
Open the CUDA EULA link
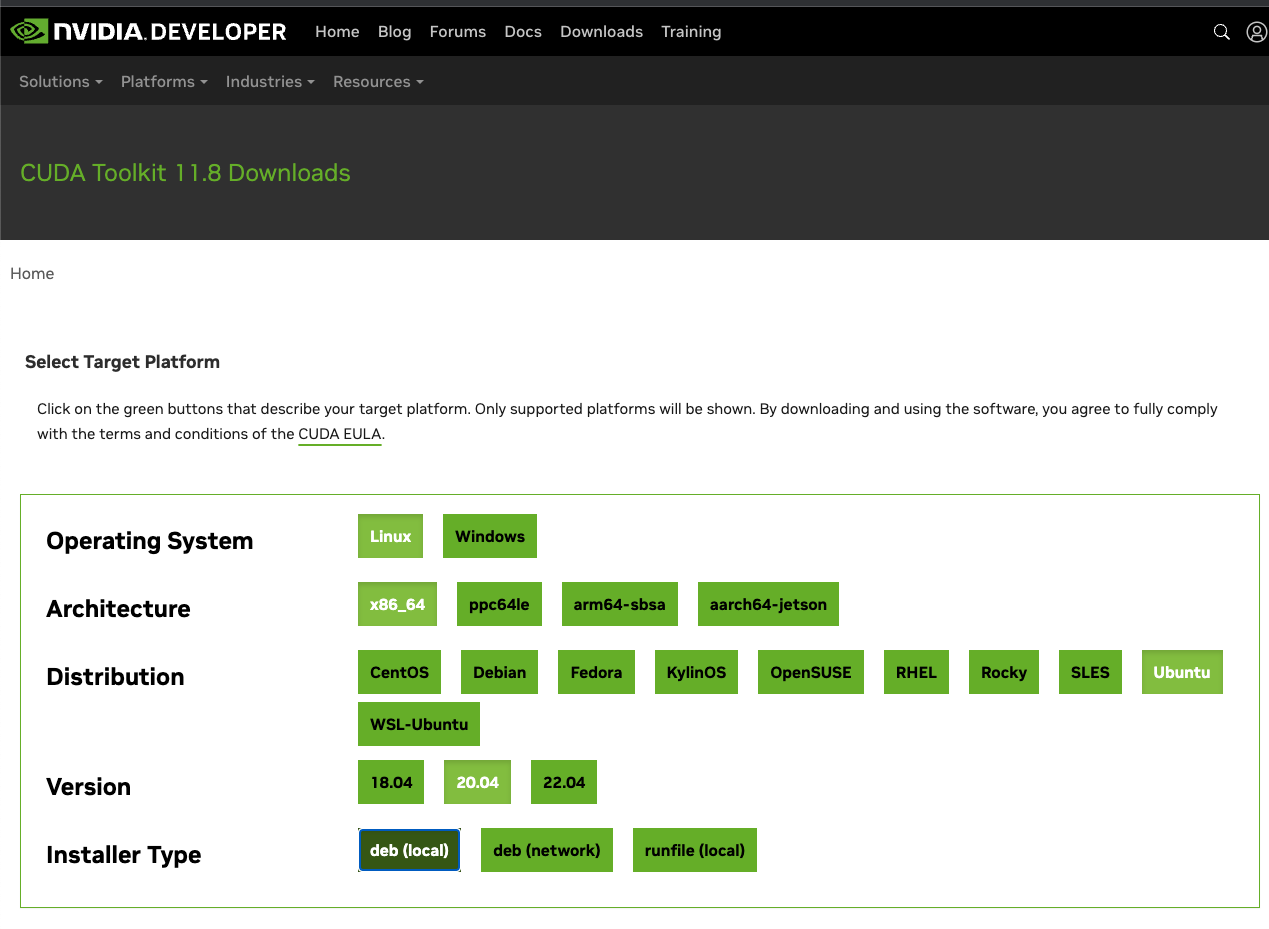[x=340, y=435]
